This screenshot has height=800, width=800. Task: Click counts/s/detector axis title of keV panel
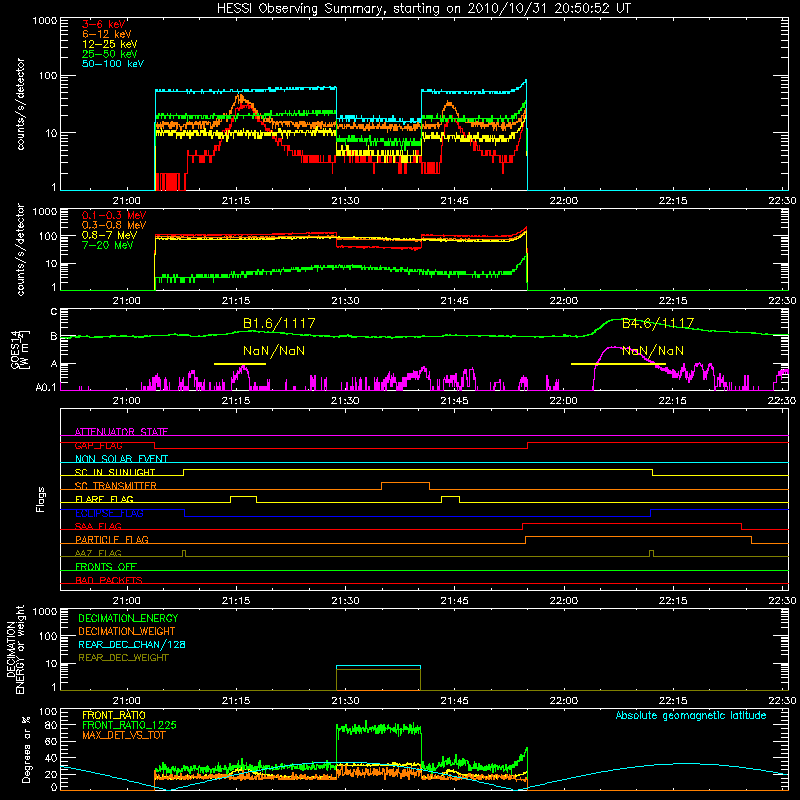[20, 104]
